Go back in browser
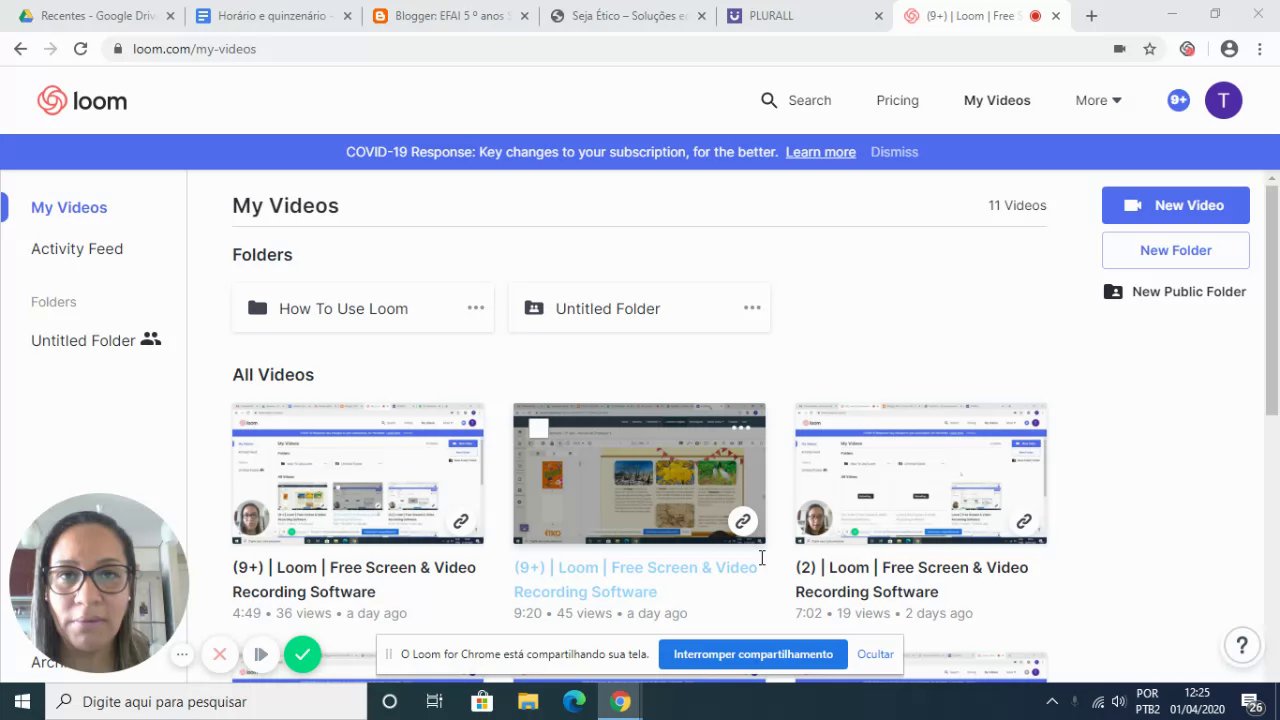This screenshot has width=1280, height=720. tap(21, 48)
